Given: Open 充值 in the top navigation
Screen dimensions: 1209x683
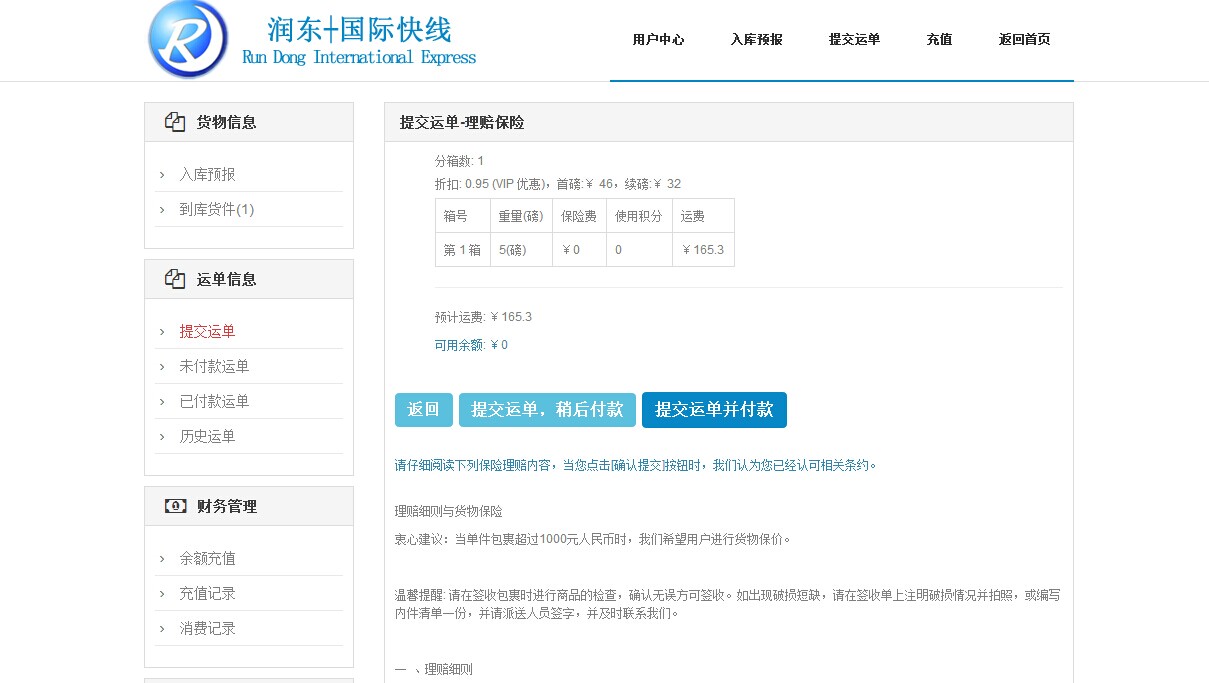Looking at the screenshot, I should point(939,40).
